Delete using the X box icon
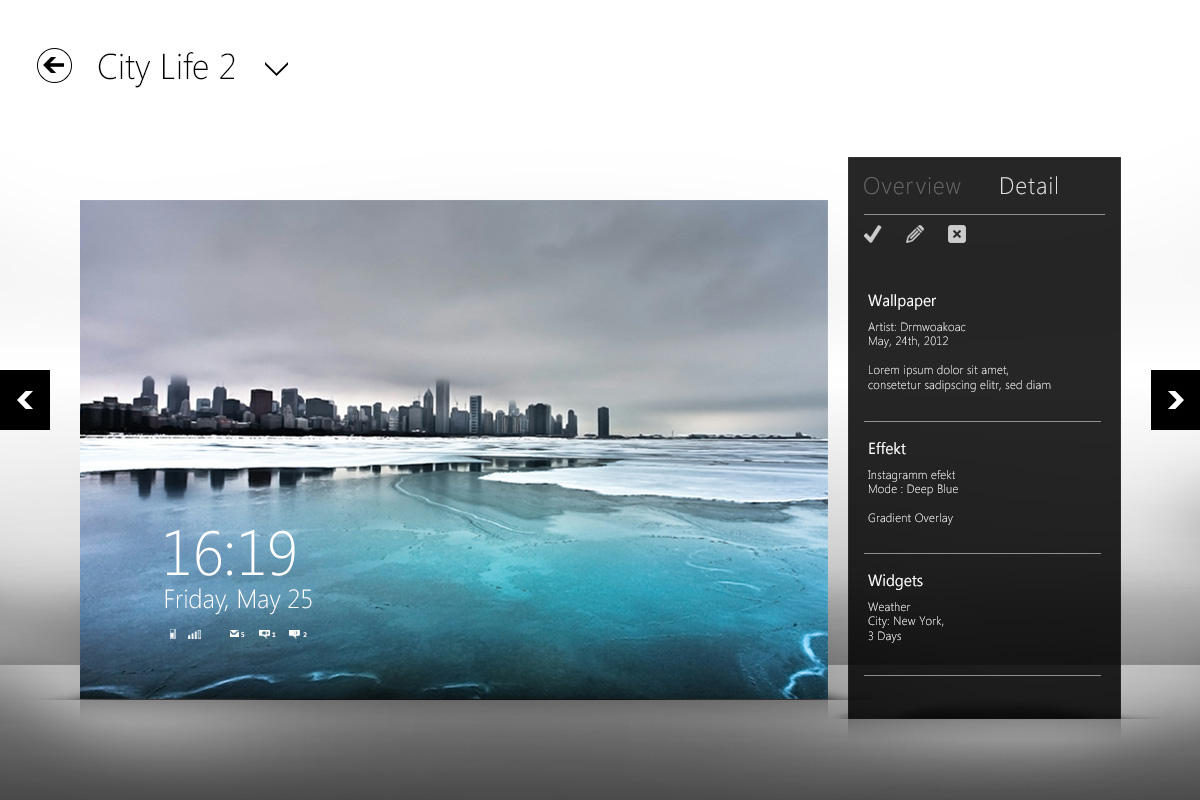The width and height of the screenshot is (1200, 800). click(x=957, y=234)
